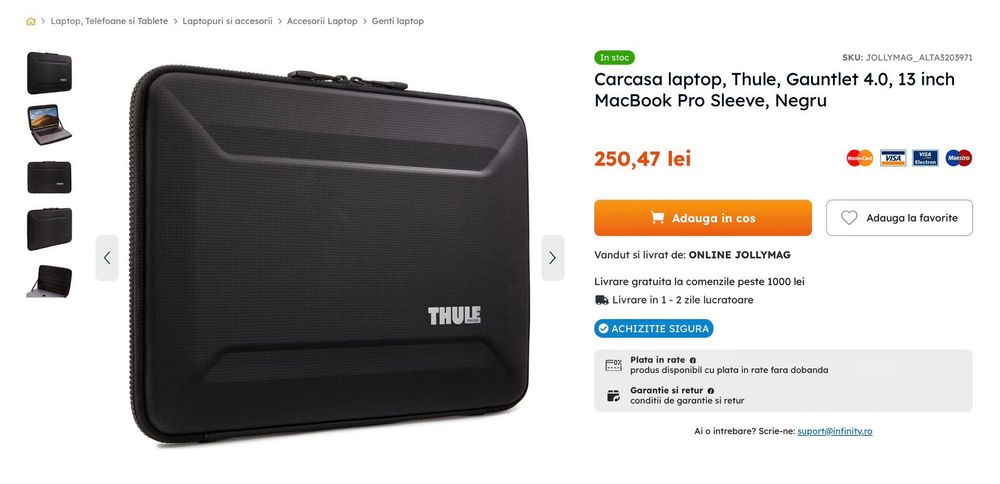Click Adauga la favorite button

pos(899,218)
